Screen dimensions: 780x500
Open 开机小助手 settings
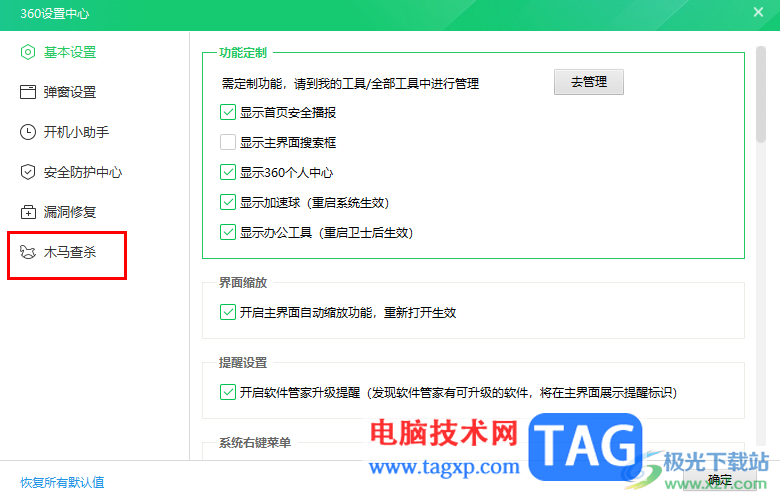(76, 132)
